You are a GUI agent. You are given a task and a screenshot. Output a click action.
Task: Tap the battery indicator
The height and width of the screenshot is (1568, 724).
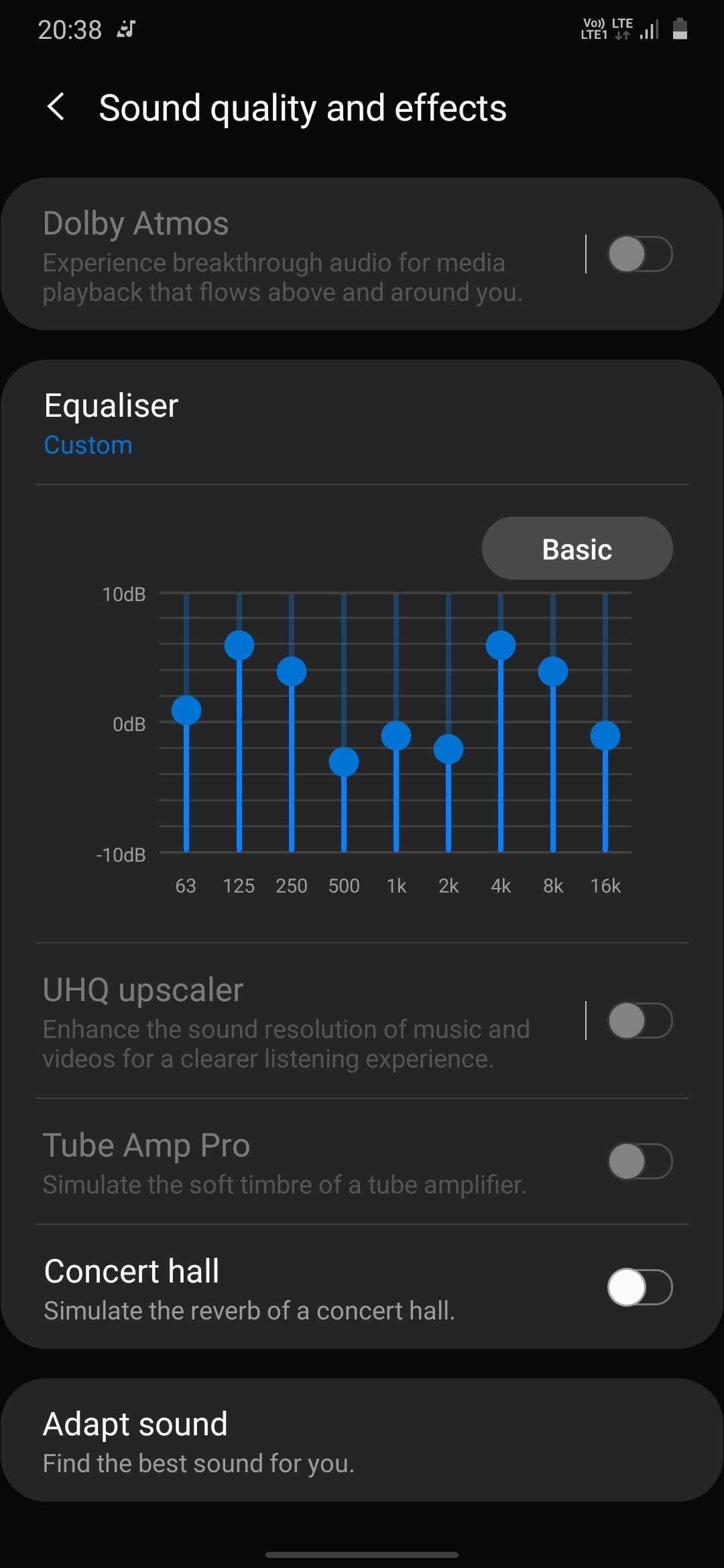coord(679,29)
